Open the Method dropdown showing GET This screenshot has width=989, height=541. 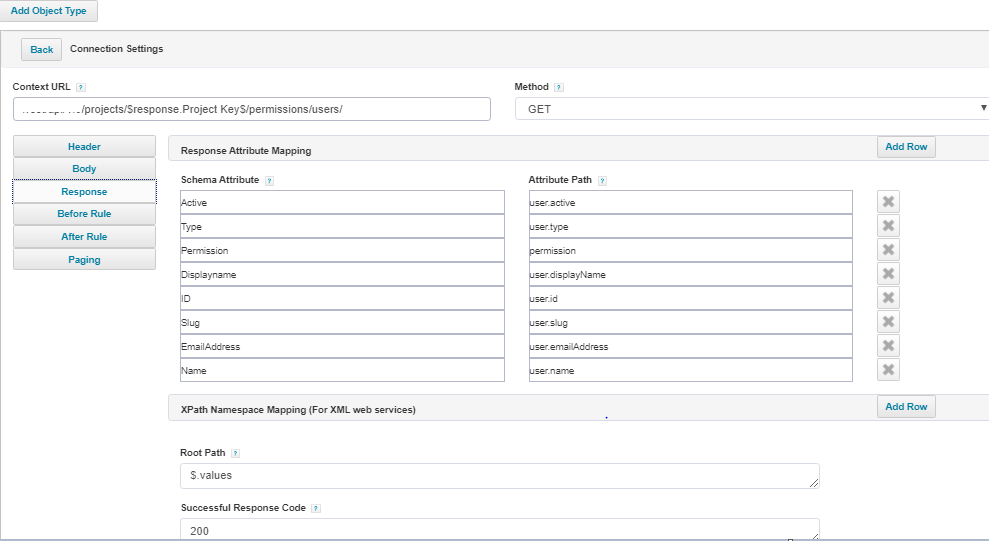(x=752, y=109)
